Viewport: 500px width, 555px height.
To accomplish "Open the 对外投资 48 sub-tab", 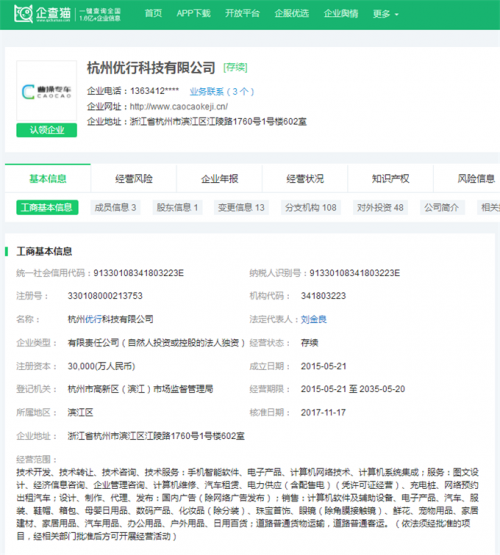I will (380, 207).
